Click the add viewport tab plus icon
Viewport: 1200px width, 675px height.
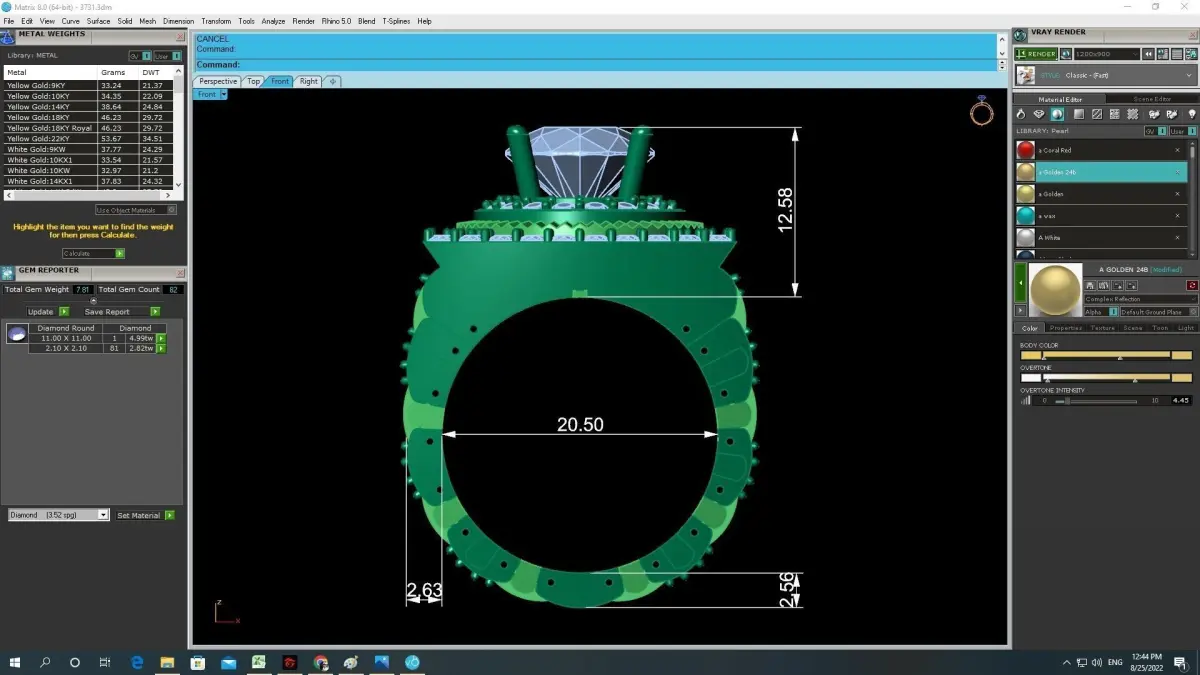(x=333, y=81)
